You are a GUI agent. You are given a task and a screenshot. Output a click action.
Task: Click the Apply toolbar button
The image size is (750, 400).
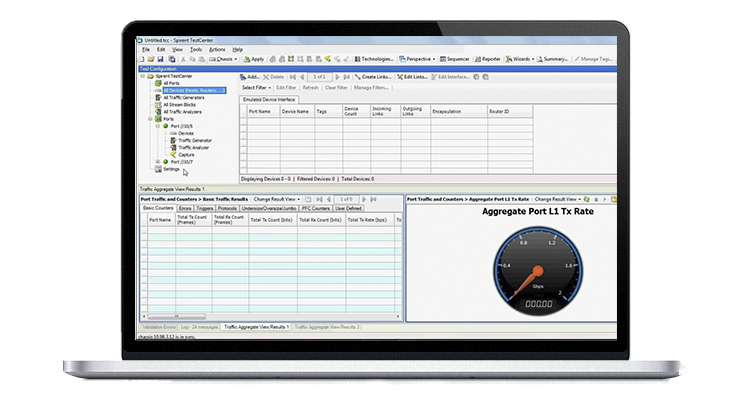click(x=254, y=59)
